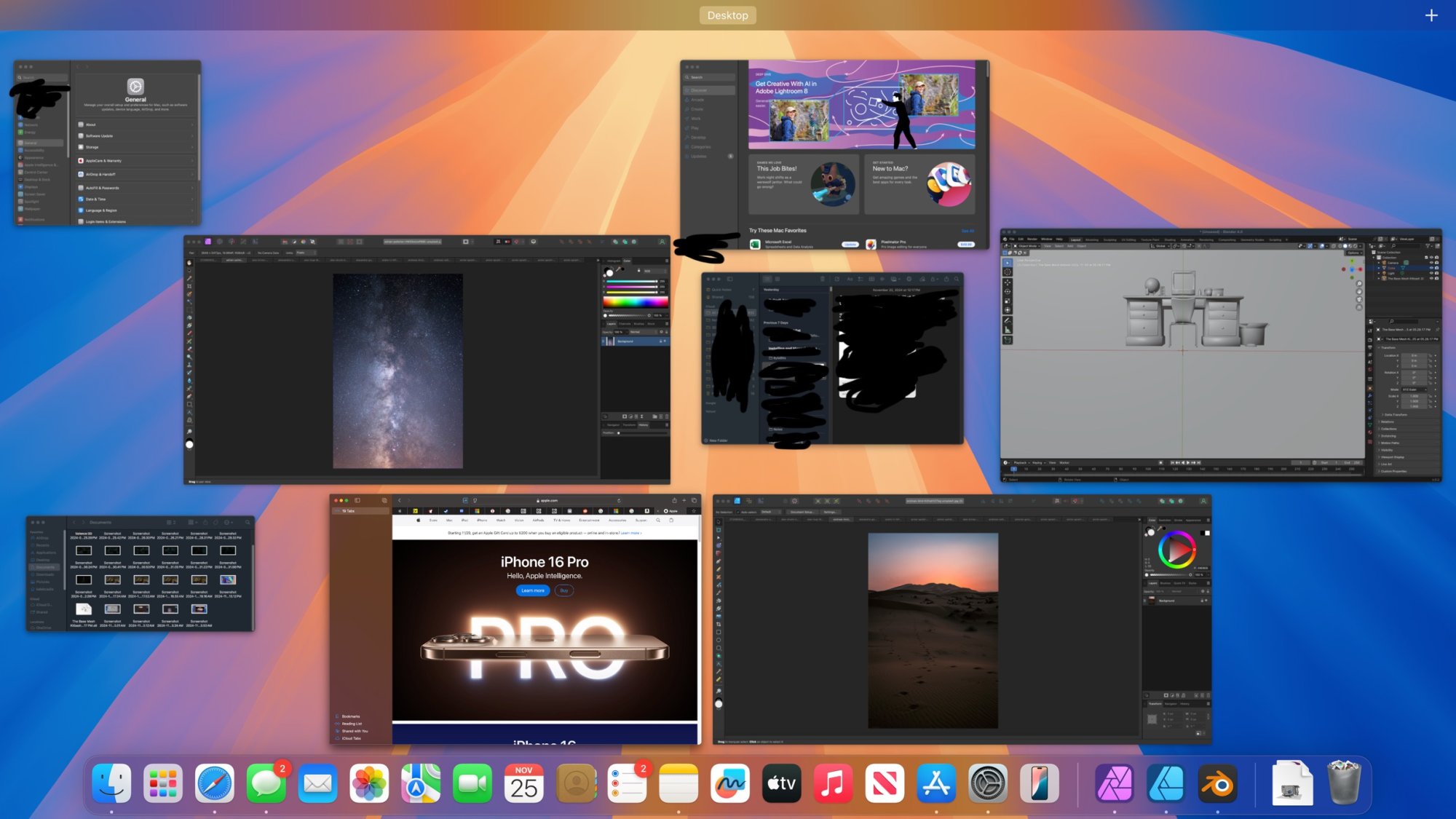Hide the Cube object in Blender's Outliner
Viewport: 1456px width, 819px height.
coord(1431,268)
